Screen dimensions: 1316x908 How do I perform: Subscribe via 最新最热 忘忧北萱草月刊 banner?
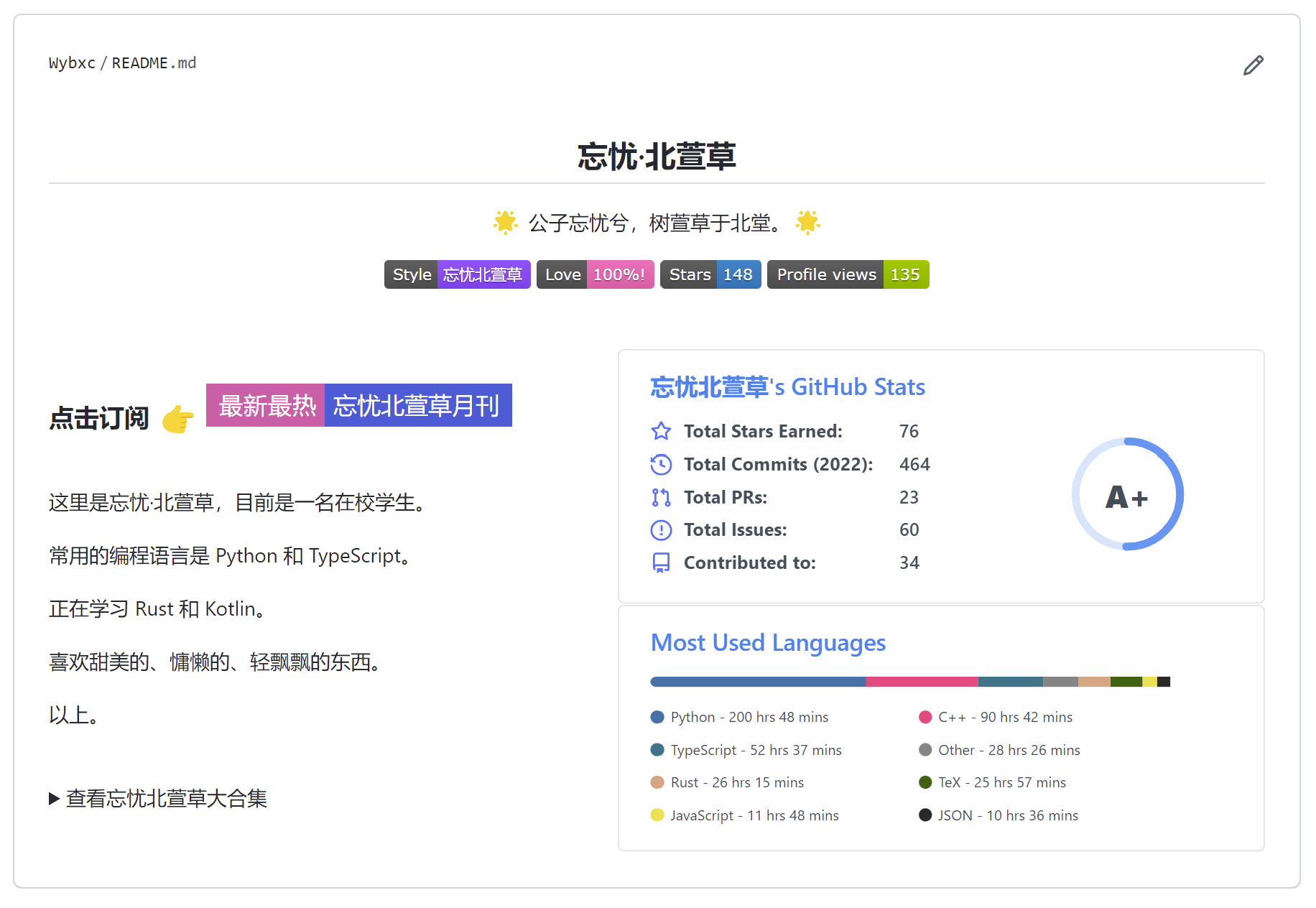[358, 405]
